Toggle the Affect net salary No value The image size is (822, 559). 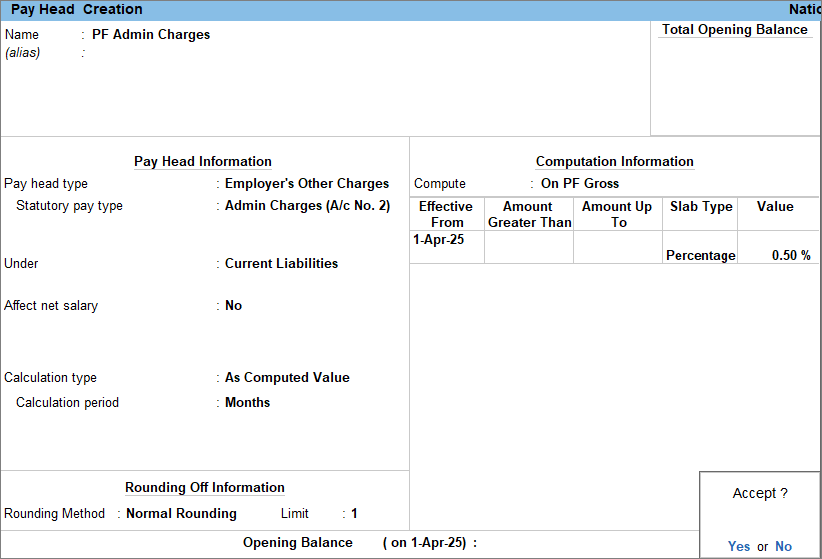click(233, 306)
